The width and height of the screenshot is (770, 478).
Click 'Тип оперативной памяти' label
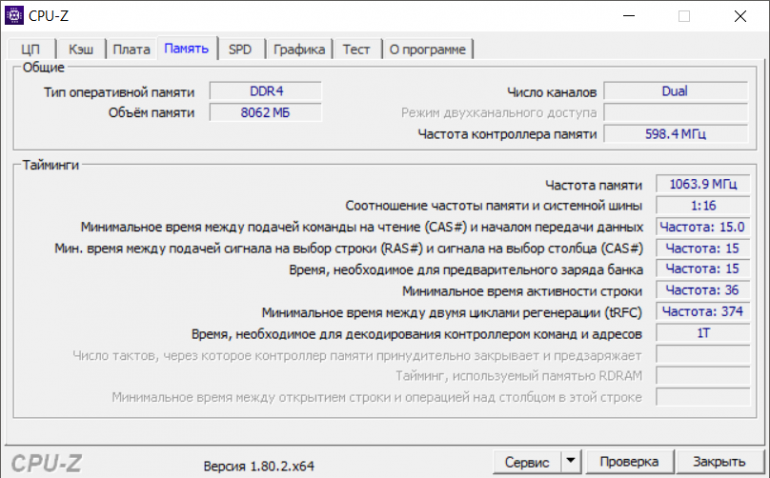[x=119, y=92]
